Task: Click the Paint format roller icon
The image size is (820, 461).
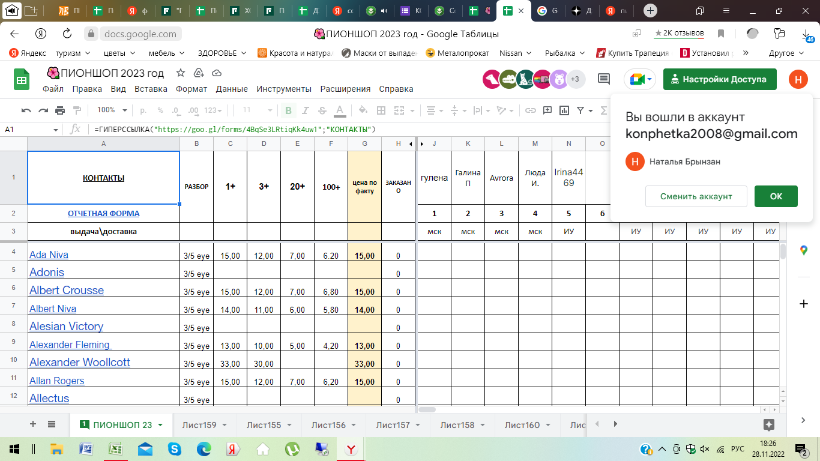Action: point(79,110)
